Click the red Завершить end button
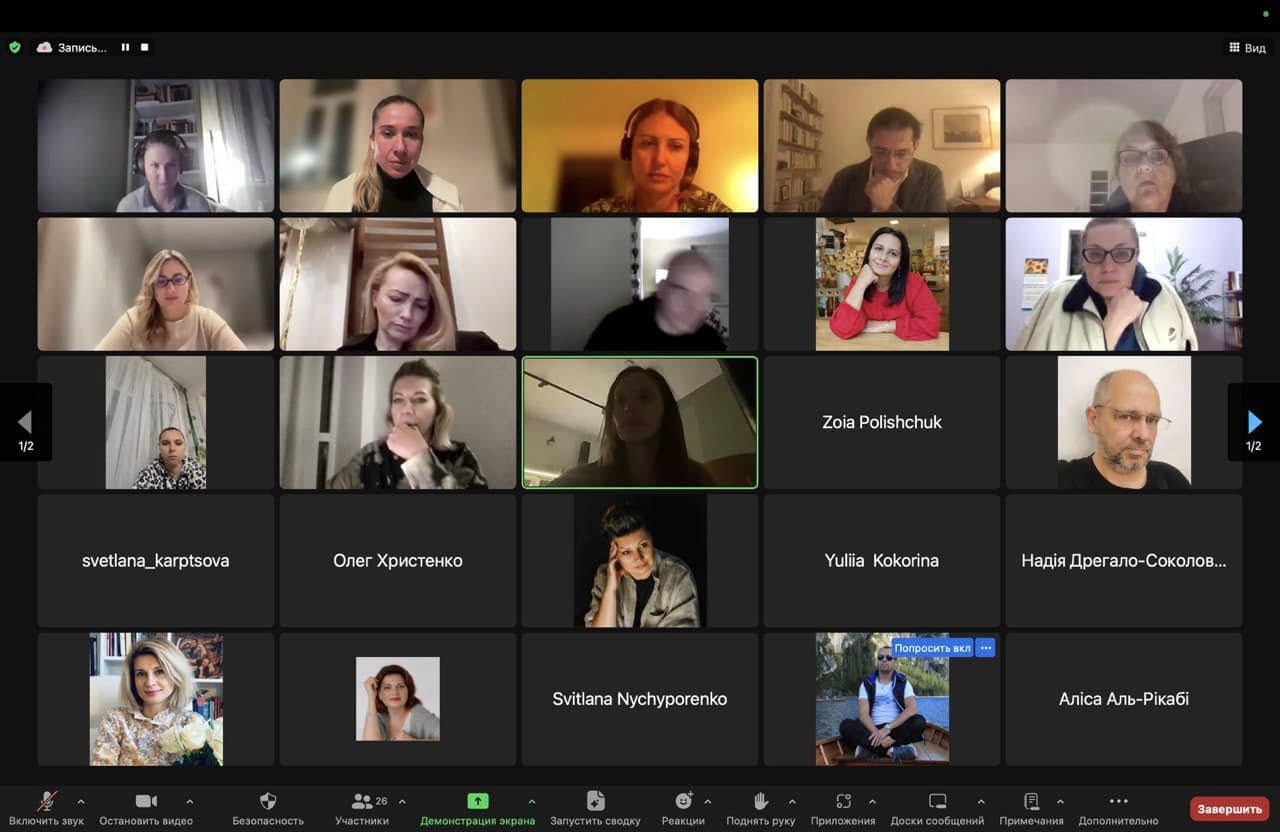Viewport: 1280px width, 832px height. click(1229, 808)
